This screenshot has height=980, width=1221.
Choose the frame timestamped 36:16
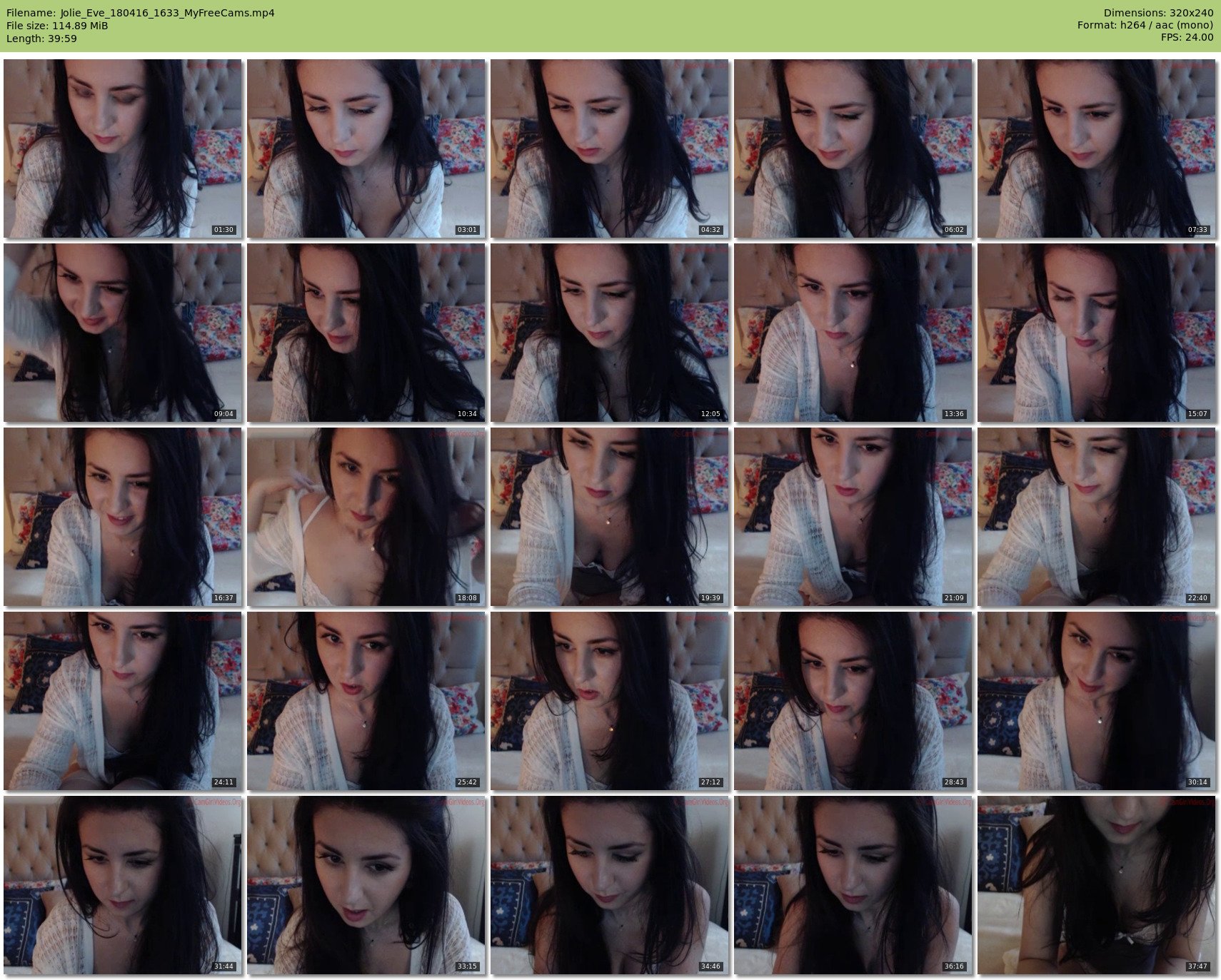coord(853,885)
